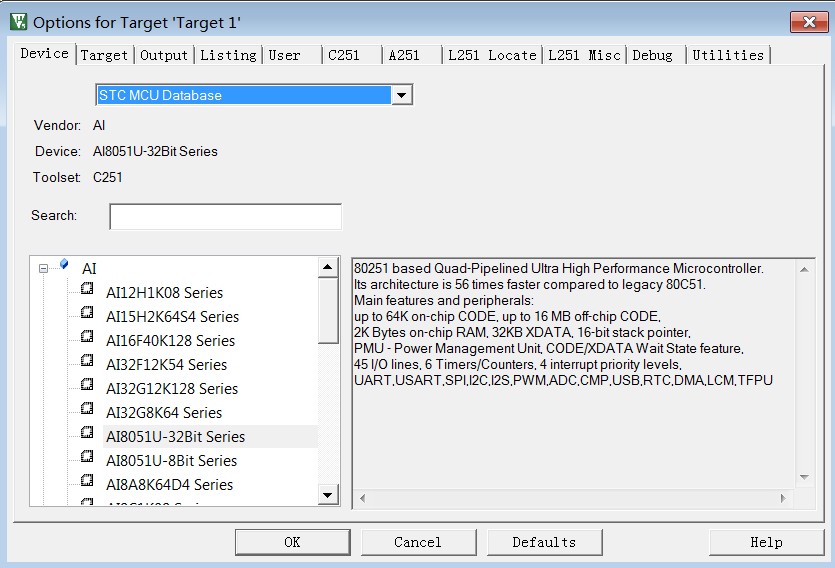Click the '80251 based Quad-Pipelined' description line
The height and width of the screenshot is (568, 835).
[x=559, y=268]
